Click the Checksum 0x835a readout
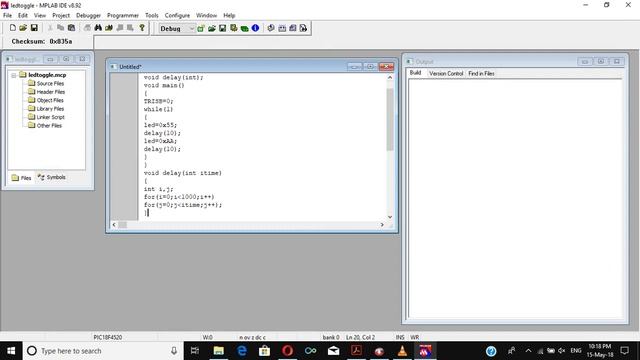Viewport: 640px width, 360px height. pyautogui.click(x=42, y=41)
